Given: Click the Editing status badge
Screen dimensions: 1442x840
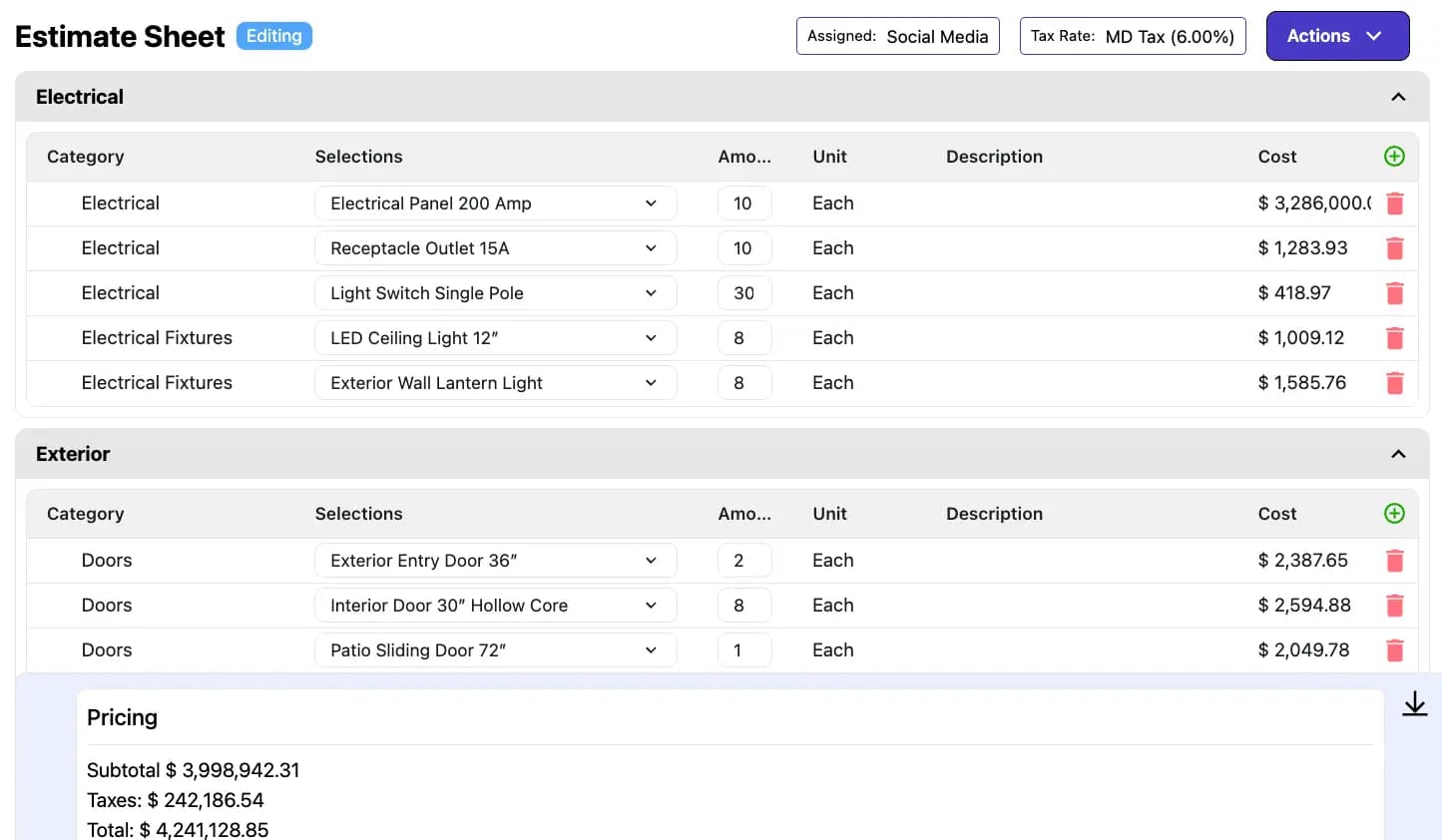Looking at the screenshot, I should coord(273,35).
